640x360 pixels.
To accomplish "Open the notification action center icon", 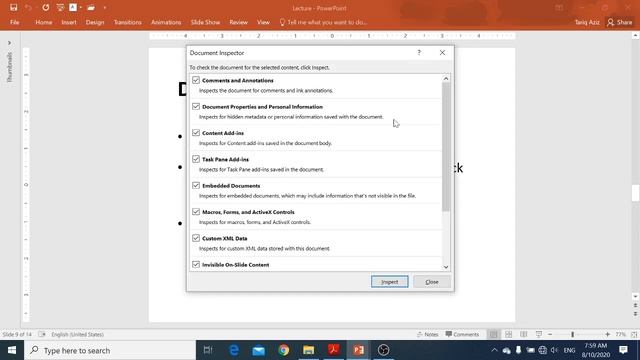I will [623, 350].
